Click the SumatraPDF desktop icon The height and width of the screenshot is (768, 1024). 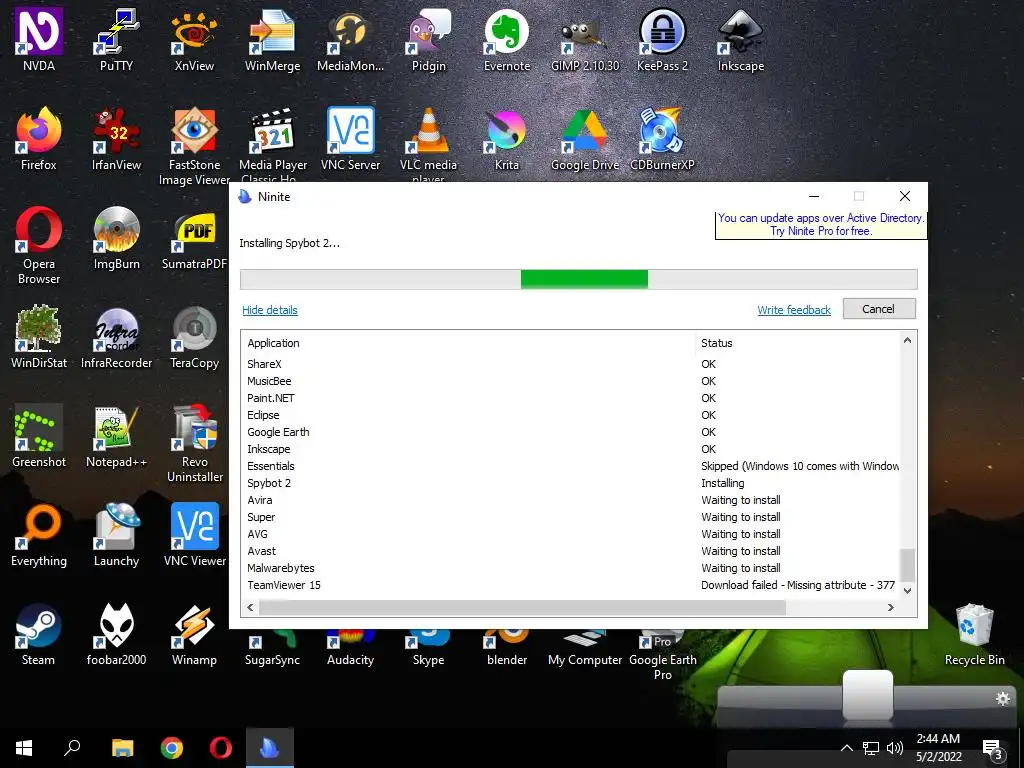[x=194, y=238]
